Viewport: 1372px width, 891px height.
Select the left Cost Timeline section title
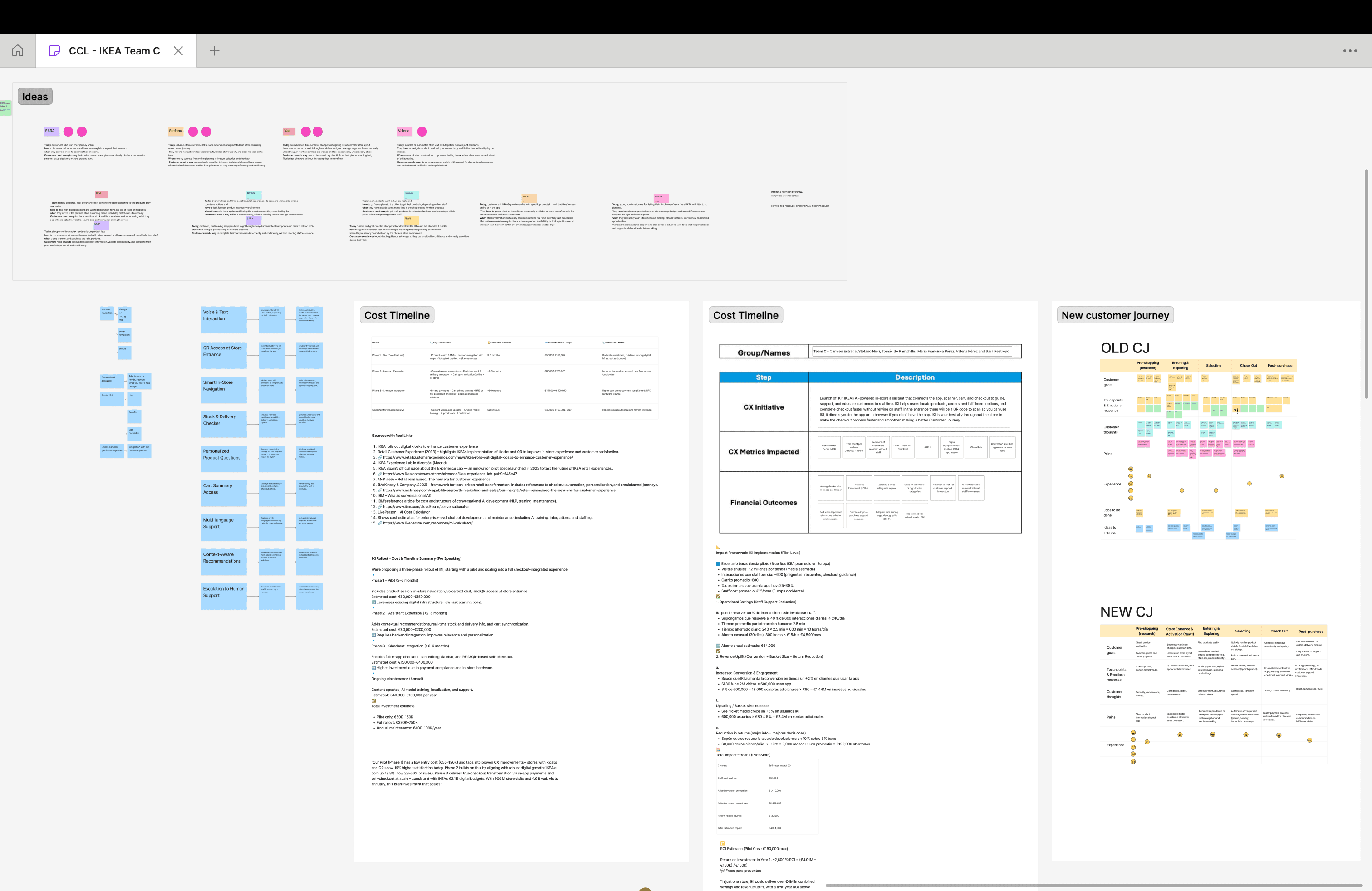[x=397, y=315]
